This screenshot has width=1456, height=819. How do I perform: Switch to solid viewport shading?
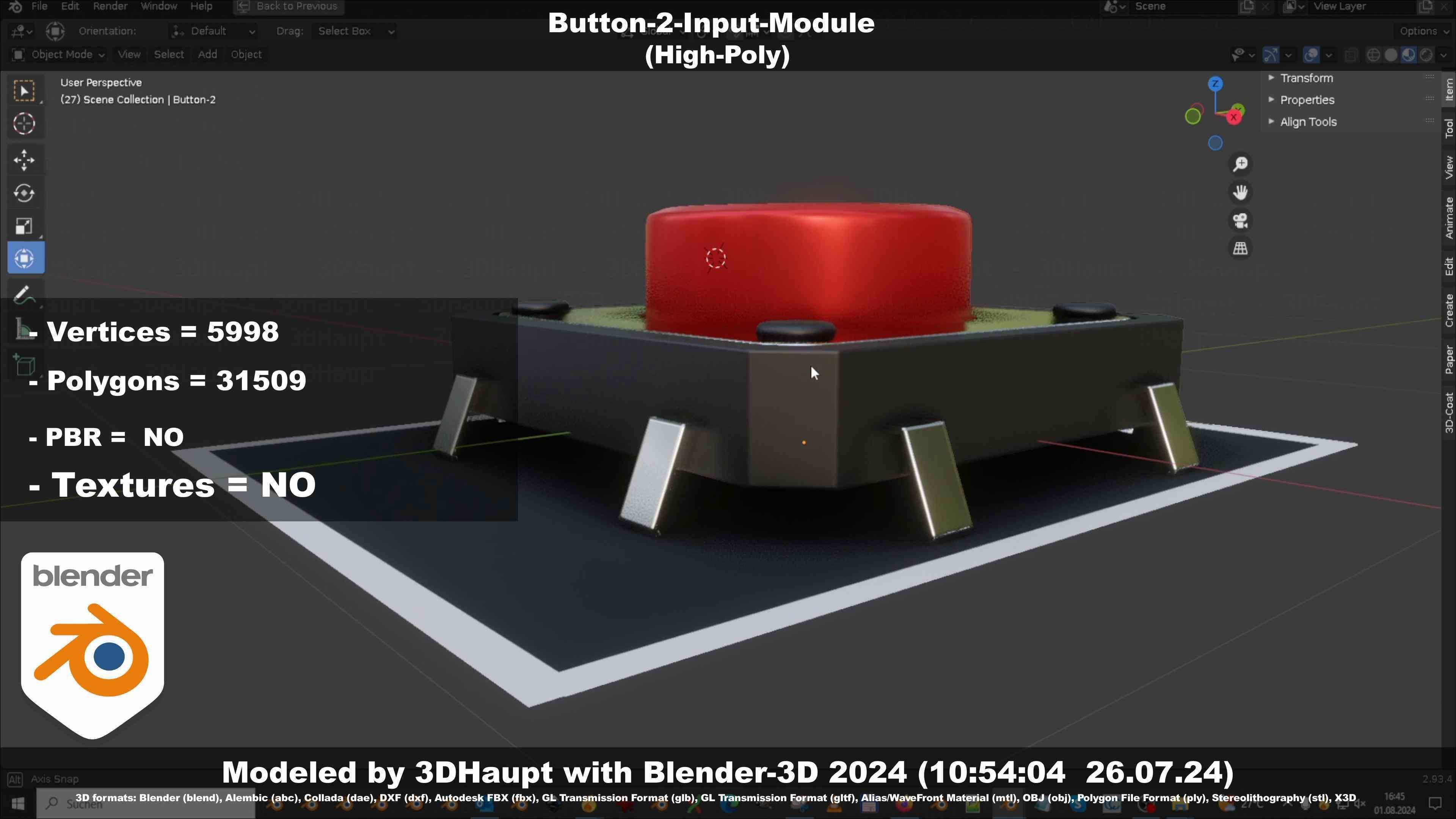[x=1391, y=55]
